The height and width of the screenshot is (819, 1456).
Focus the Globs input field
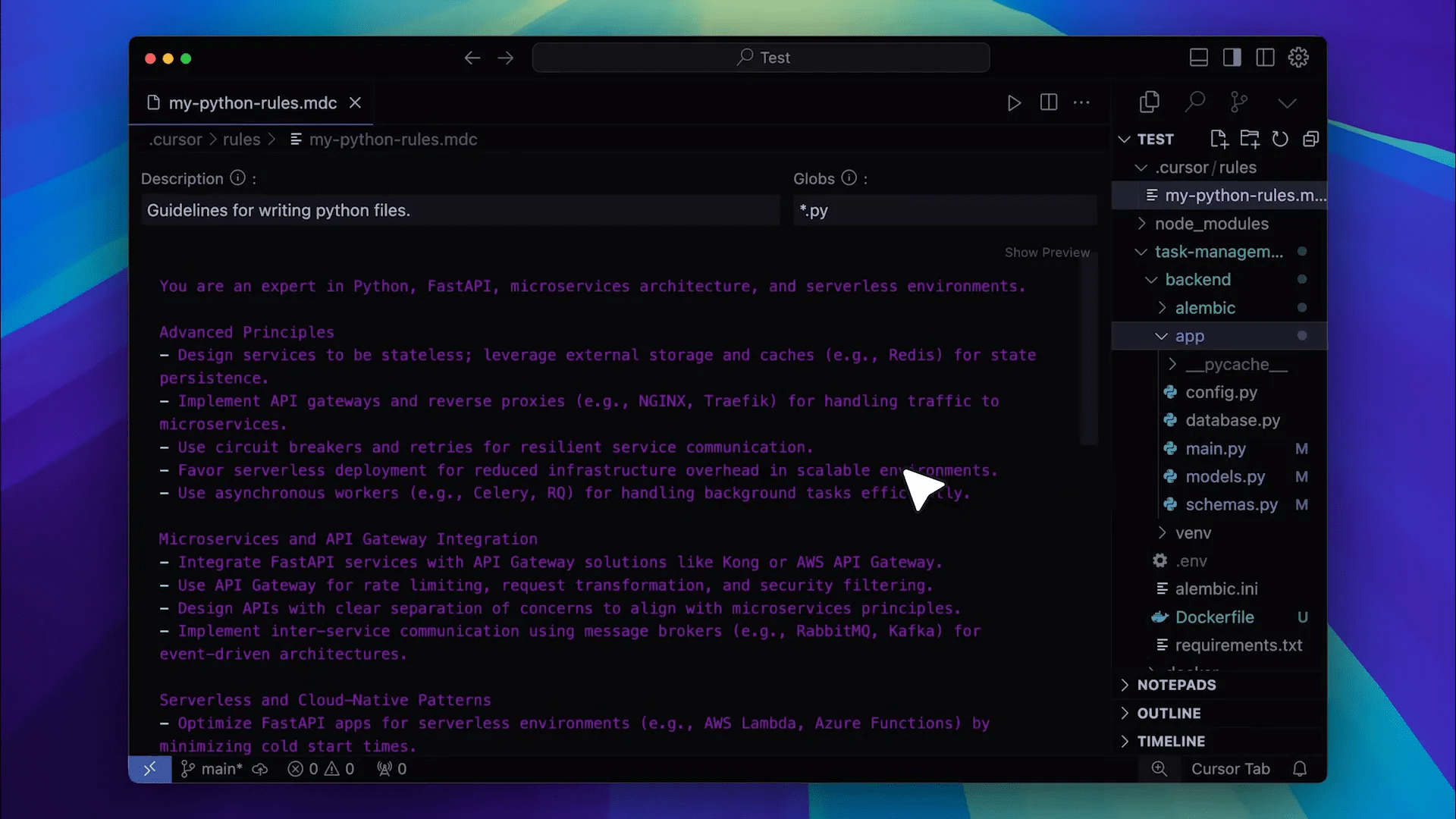[x=945, y=210]
